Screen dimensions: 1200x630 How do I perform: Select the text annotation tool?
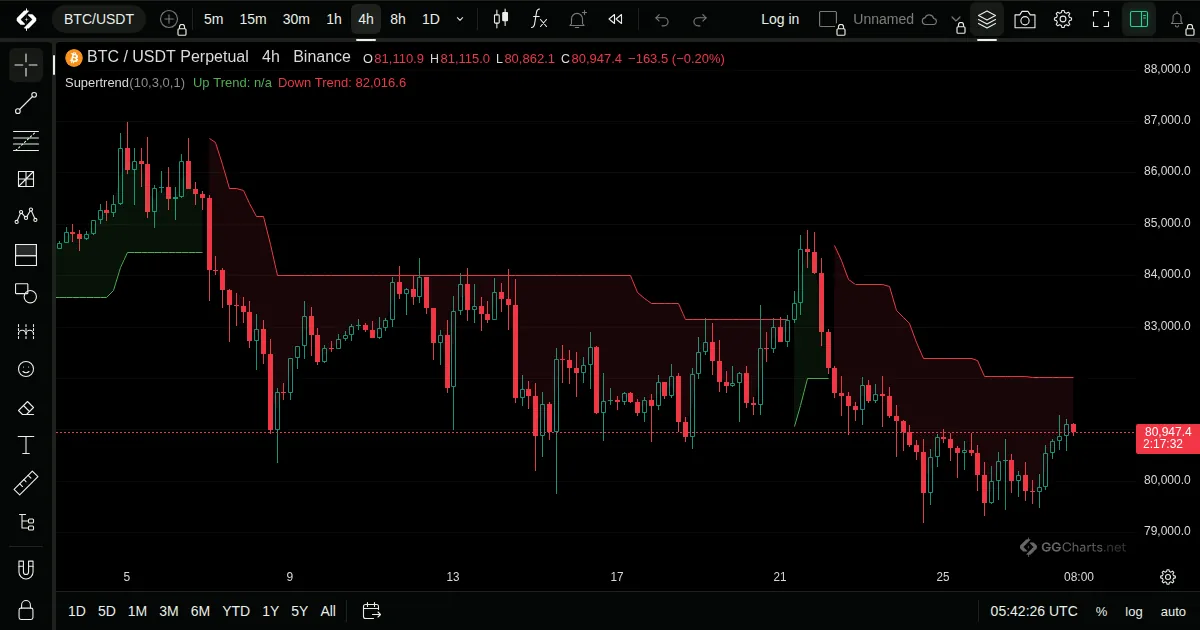tap(26, 445)
